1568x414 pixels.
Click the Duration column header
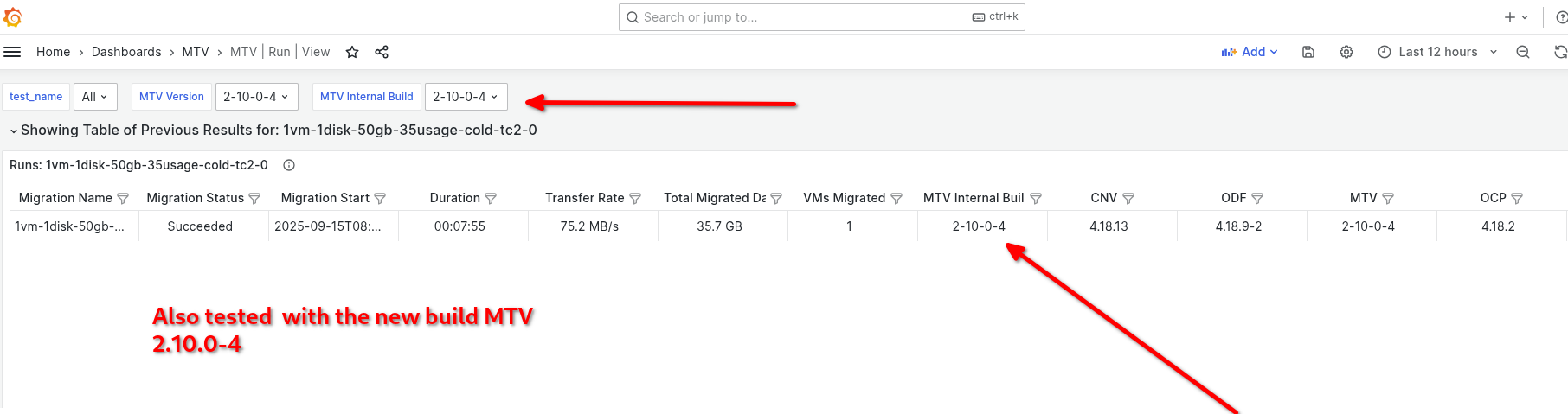click(454, 198)
